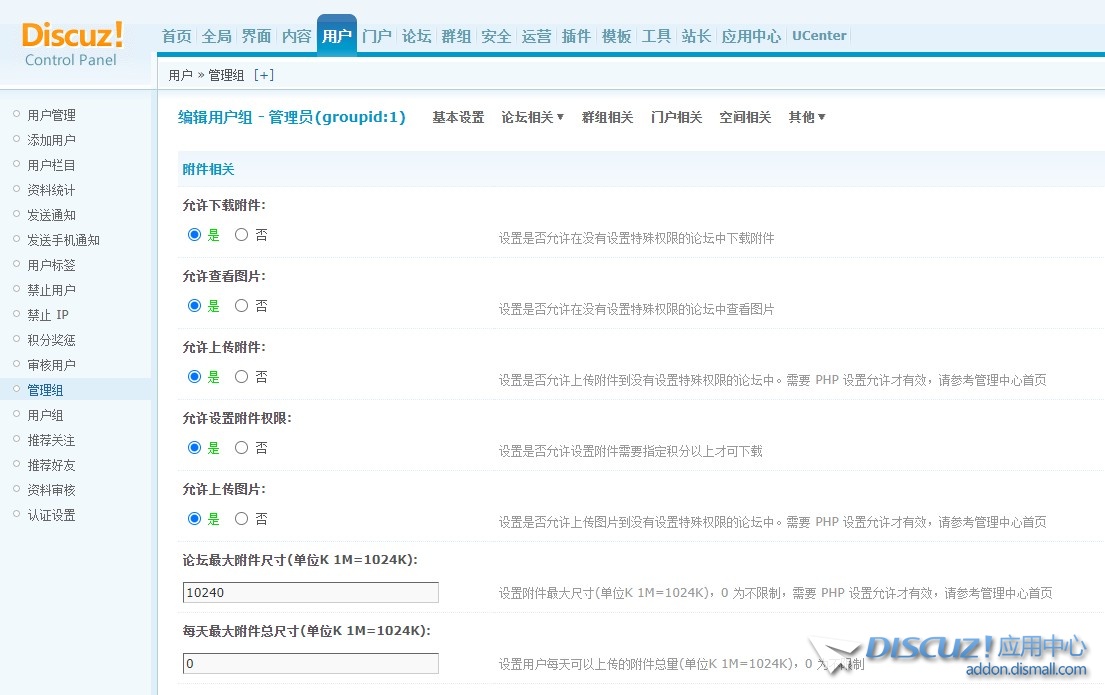The width and height of the screenshot is (1105, 695).
Task: Open 用户管理 in the sidebar
Action: pyautogui.click(x=51, y=115)
